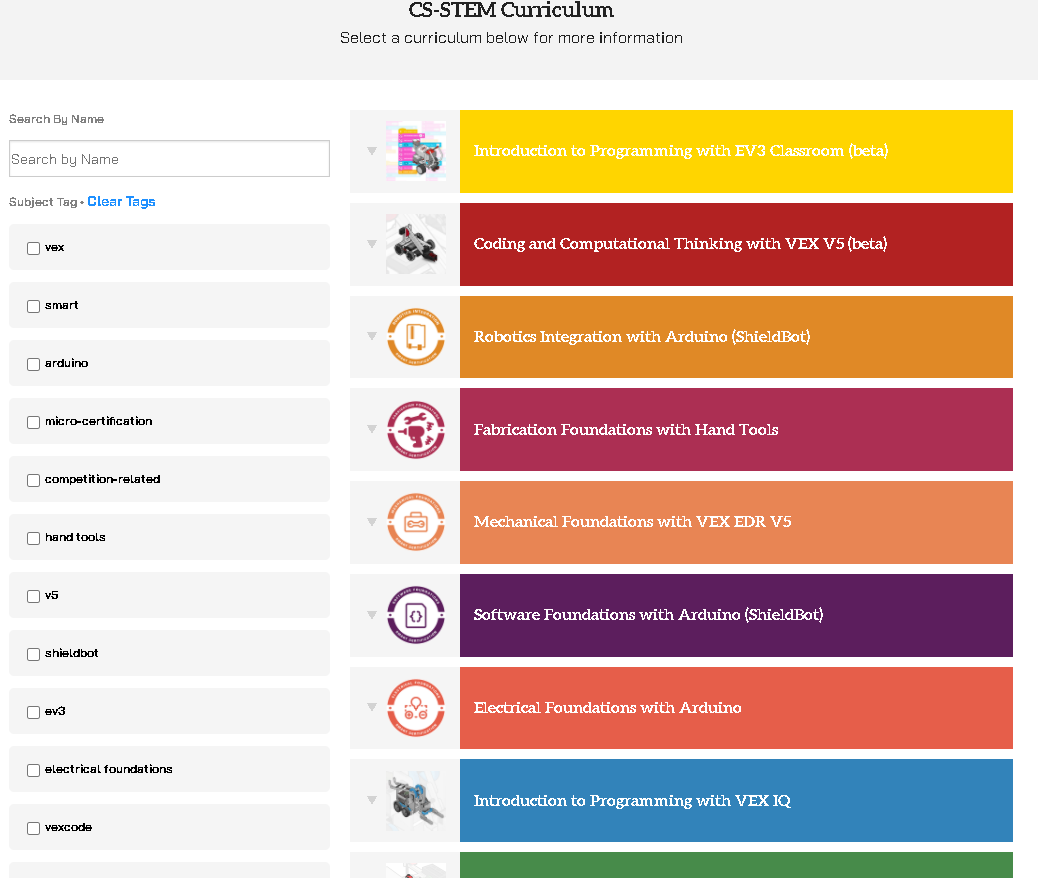1038x878 pixels.
Task: Toggle the electrical foundations tag checkbox
Action: coord(33,770)
